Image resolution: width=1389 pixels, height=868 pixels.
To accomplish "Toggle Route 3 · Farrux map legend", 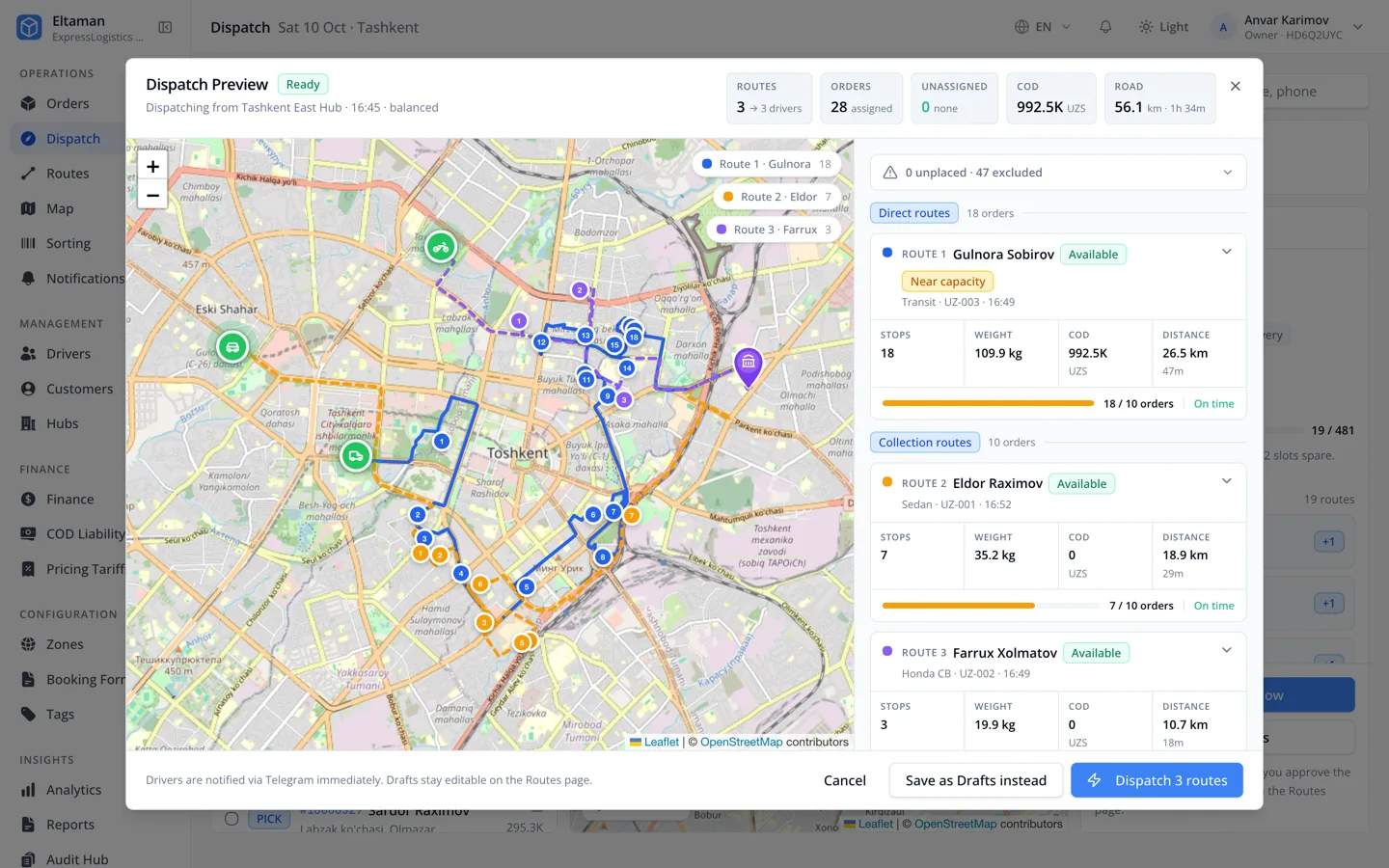I will coord(774,230).
